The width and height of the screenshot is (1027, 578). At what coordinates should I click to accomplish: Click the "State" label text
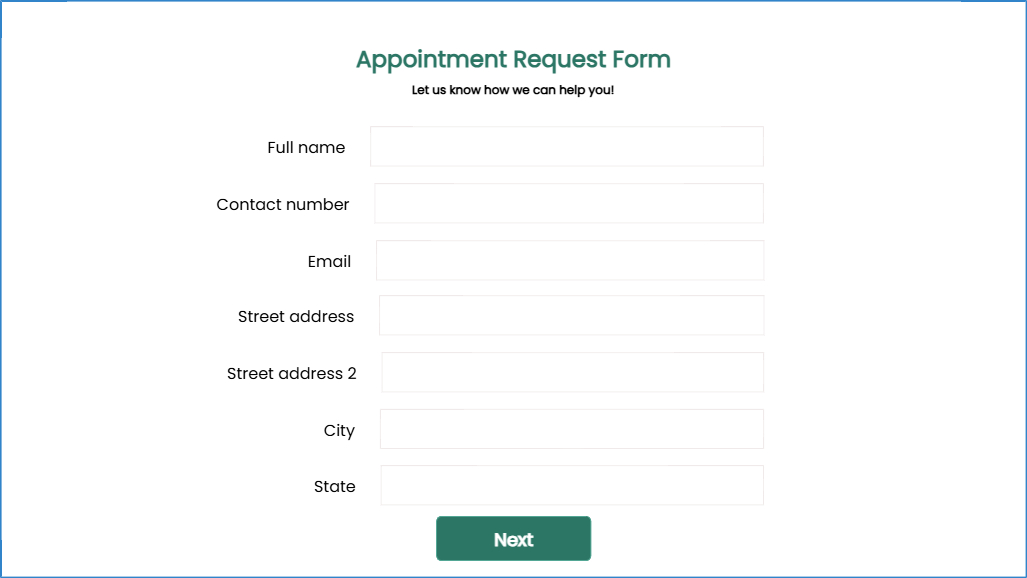pos(334,486)
